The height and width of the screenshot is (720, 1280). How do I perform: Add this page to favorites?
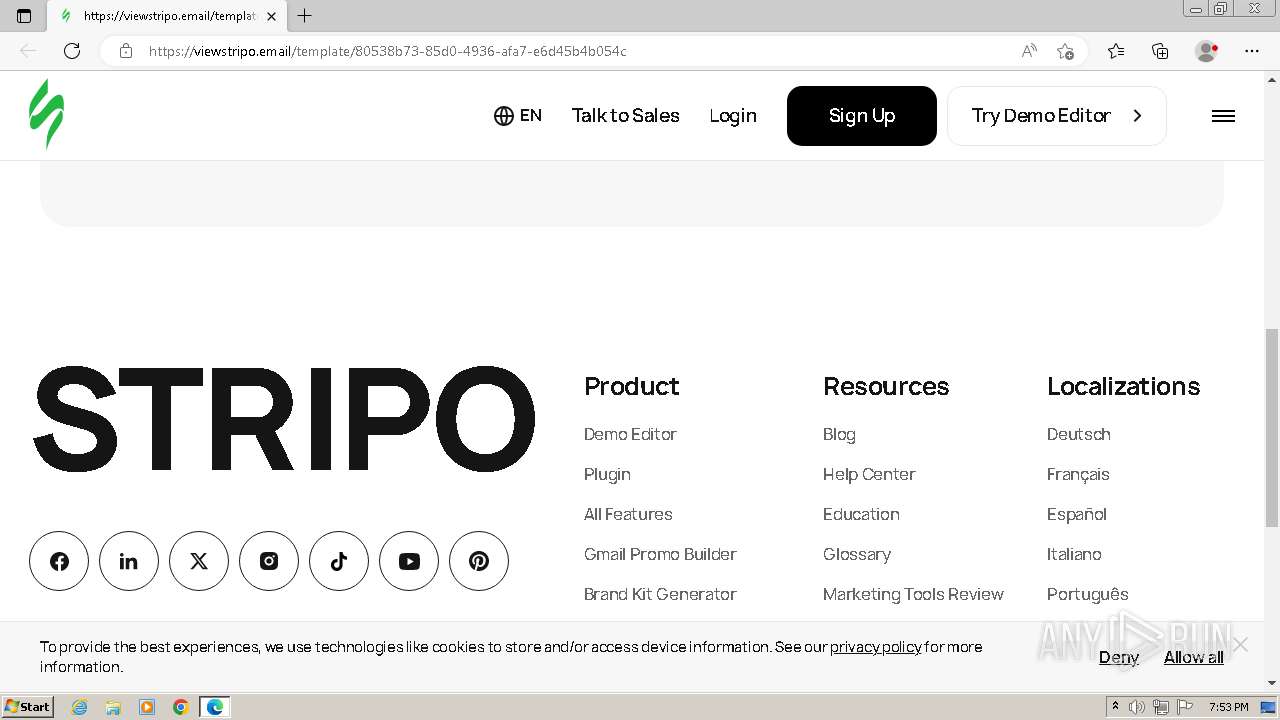1065,51
